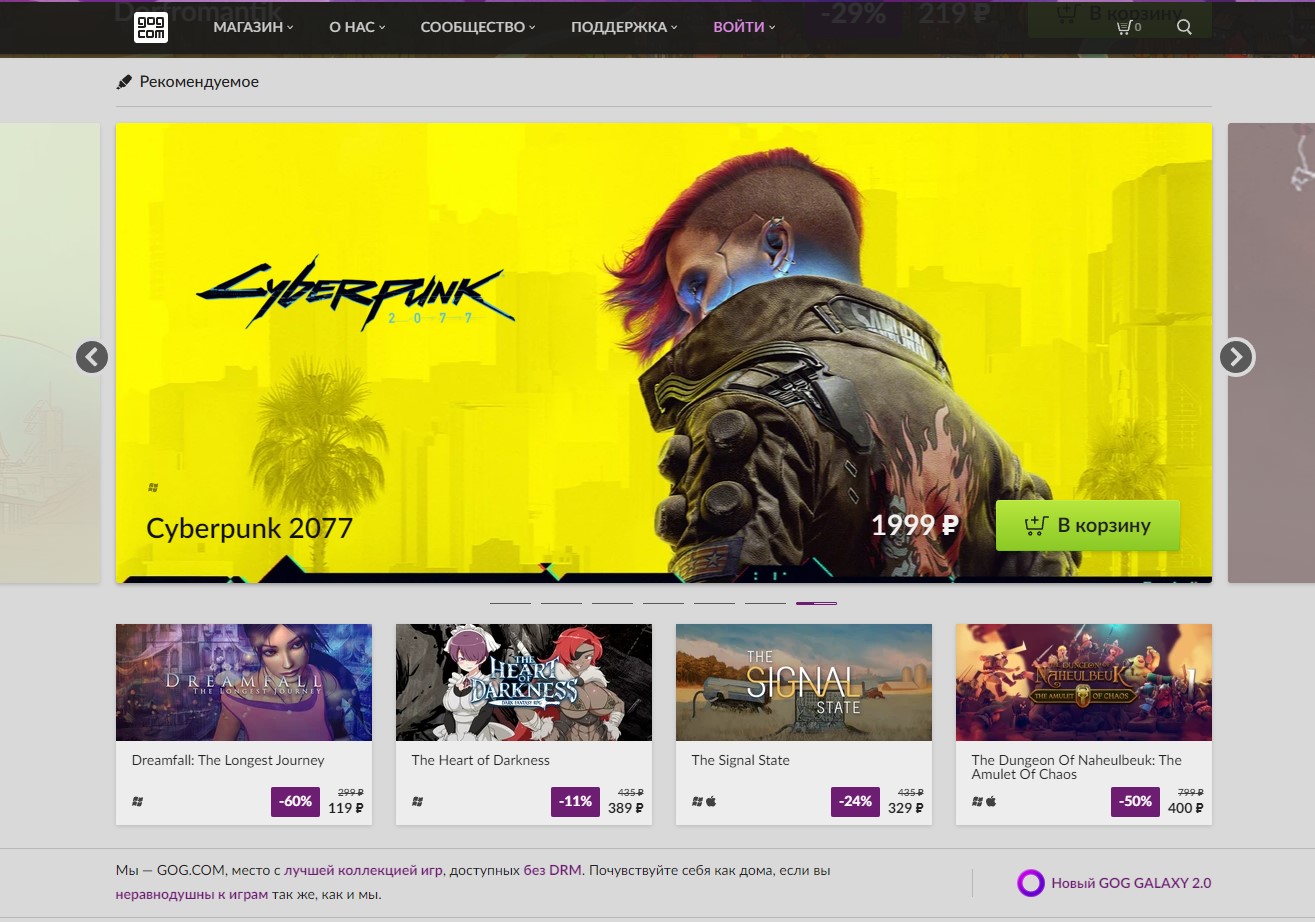Select the first carousel slide indicator
1315x922 pixels.
[510, 603]
